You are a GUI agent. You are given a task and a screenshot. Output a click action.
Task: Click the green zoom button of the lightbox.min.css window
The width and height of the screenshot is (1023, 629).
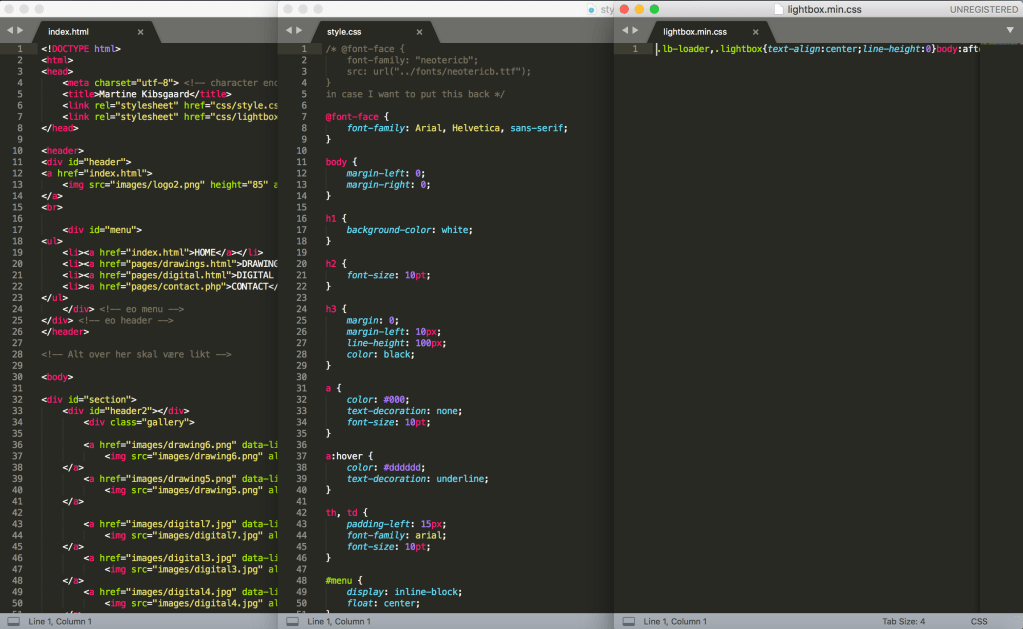coord(654,9)
